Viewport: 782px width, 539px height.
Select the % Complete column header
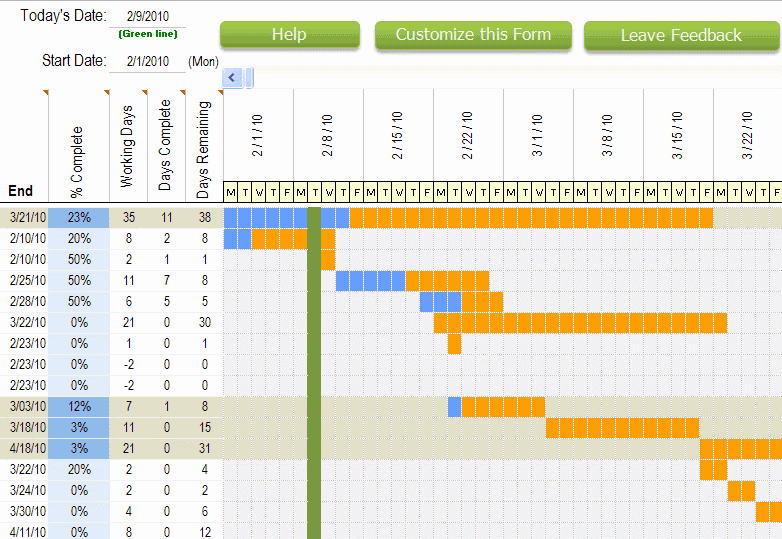[x=76, y=162]
